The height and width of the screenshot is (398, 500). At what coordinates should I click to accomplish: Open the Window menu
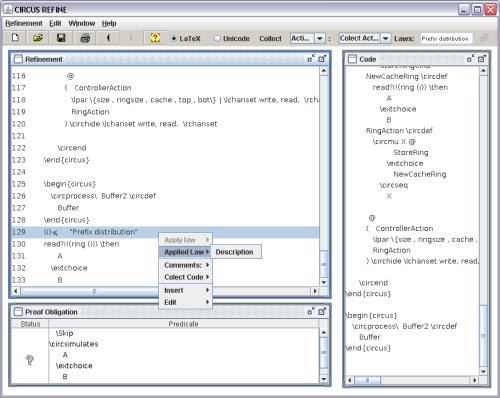pyautogui.click(x=82, y=23)
